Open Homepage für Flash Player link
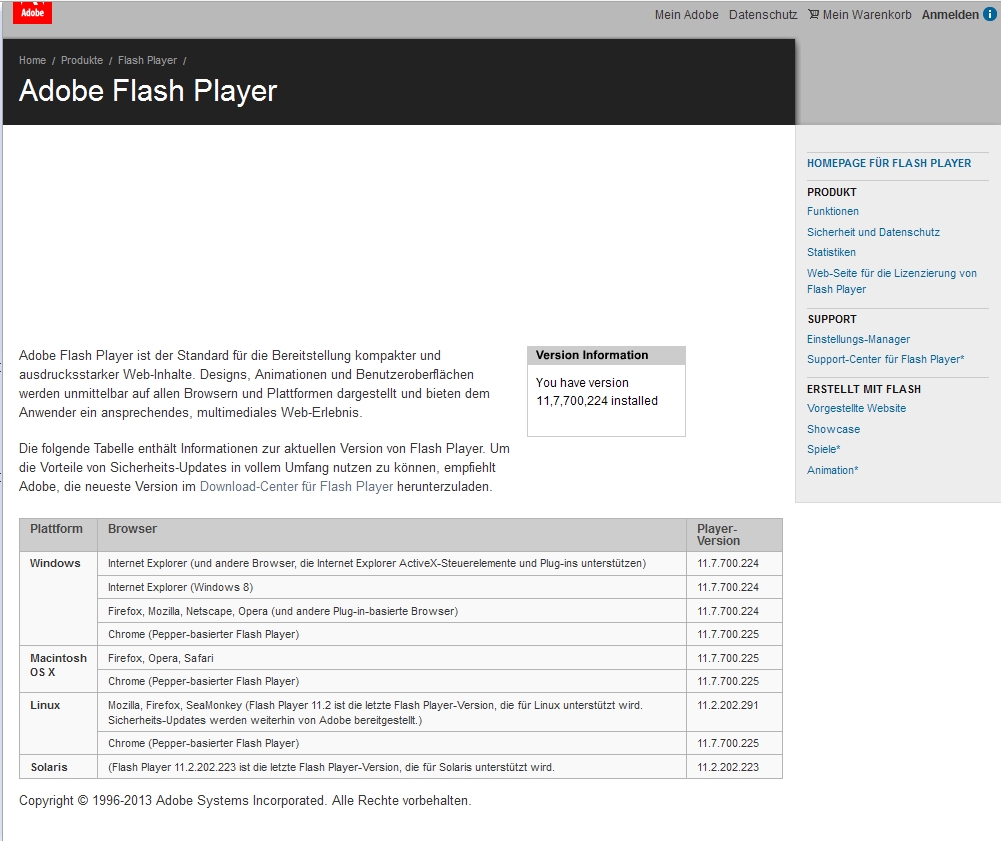The width and height of the screenshot is (1001, 841). click(889, 163)
